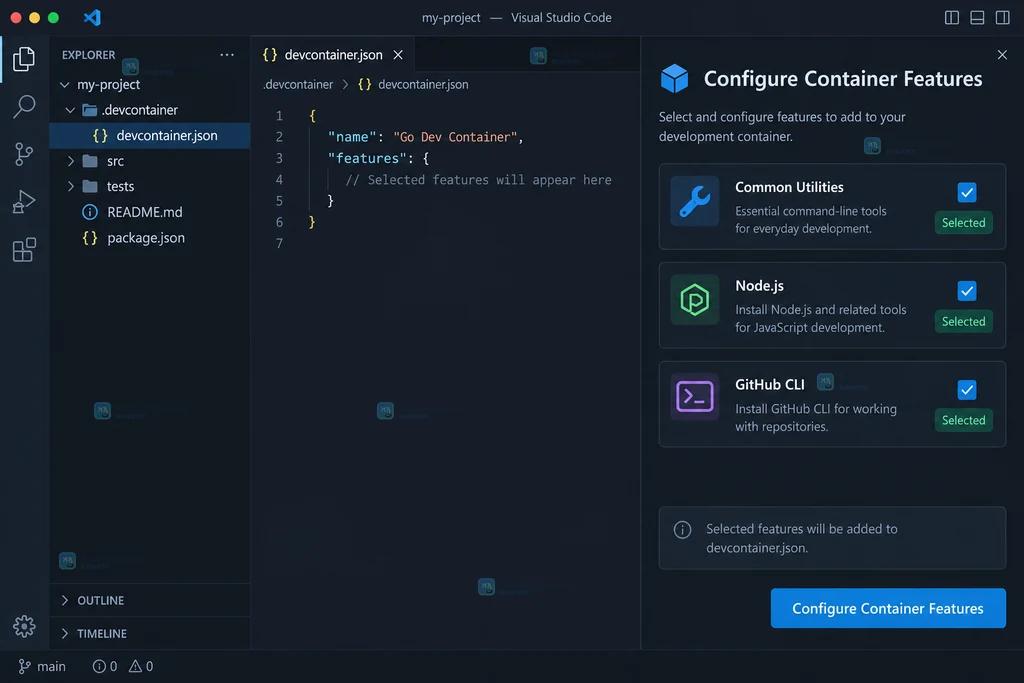Click devcontainer.json breadcrumb segment

click(413, 84)
